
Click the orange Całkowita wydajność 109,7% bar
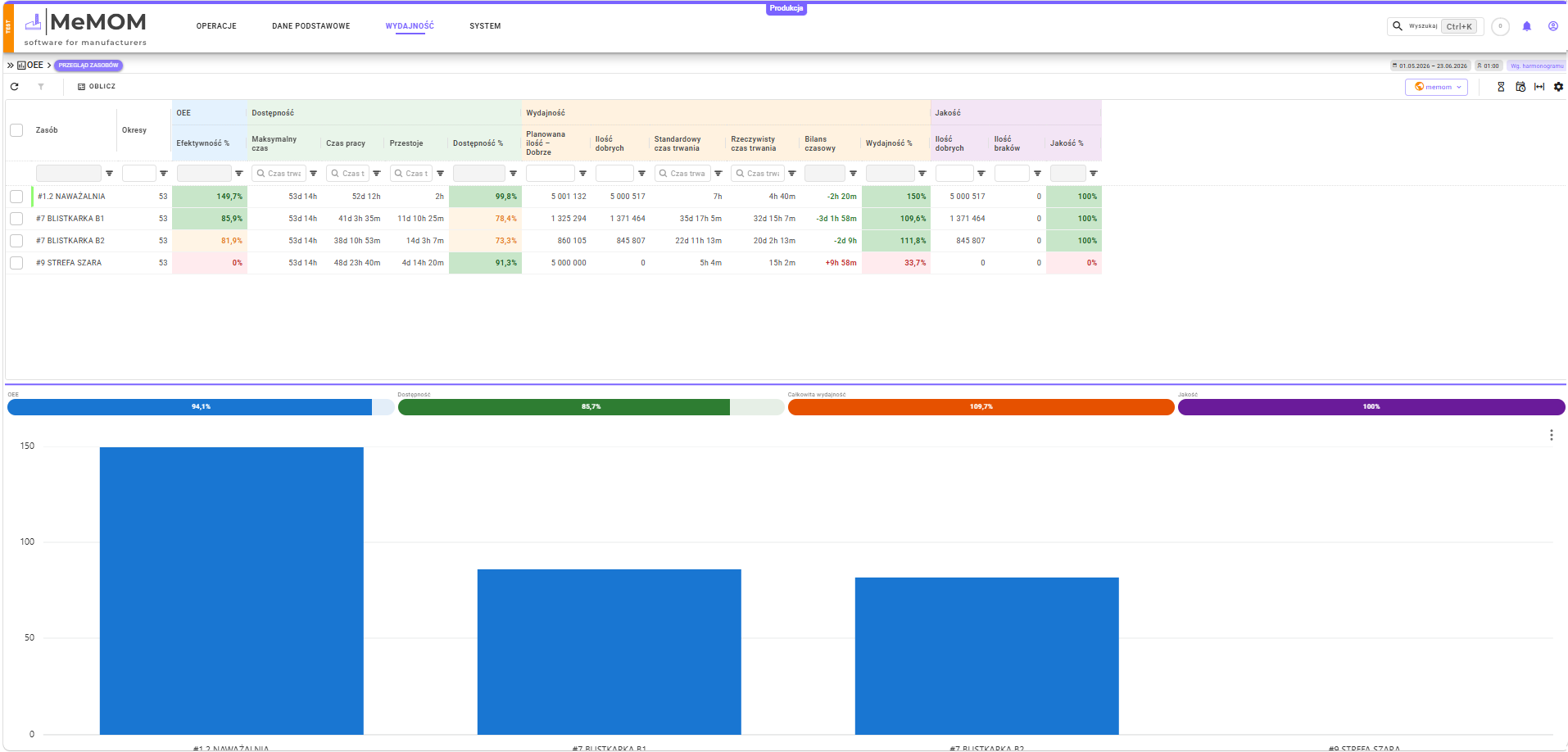981,407
